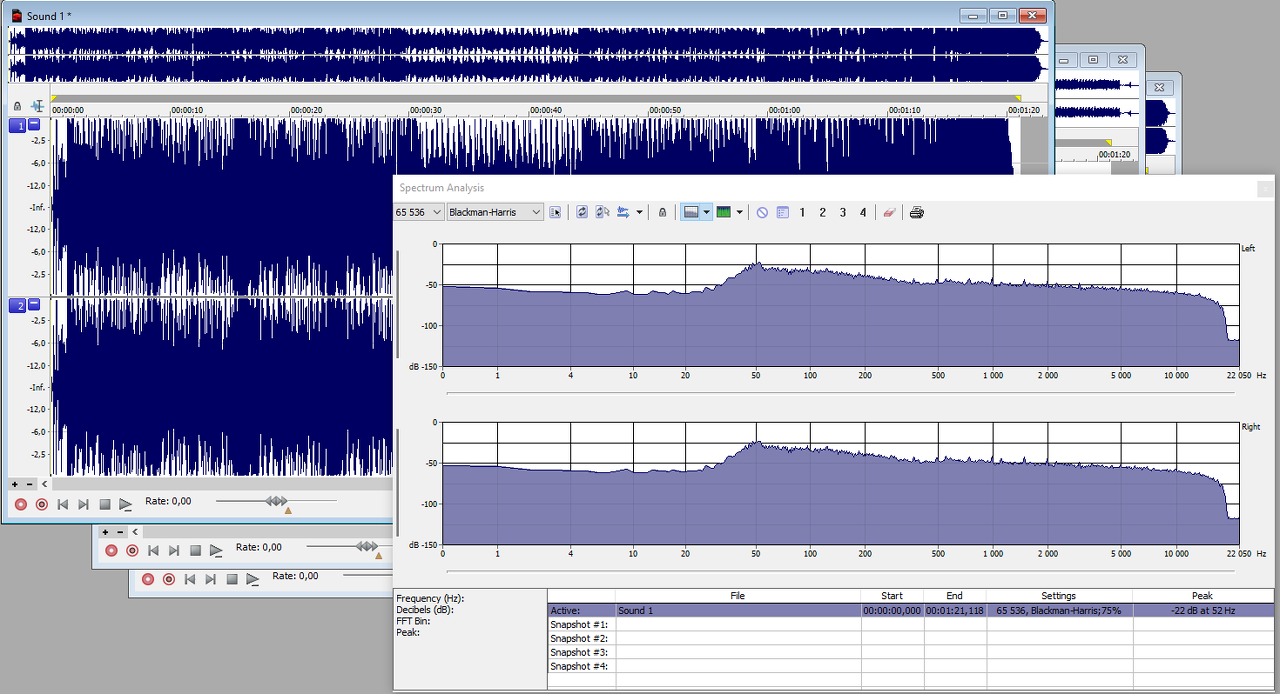Toggle channel 2 button in Sound 1 window
Screen dimensions: 1280x694
[x=17, y=305]
